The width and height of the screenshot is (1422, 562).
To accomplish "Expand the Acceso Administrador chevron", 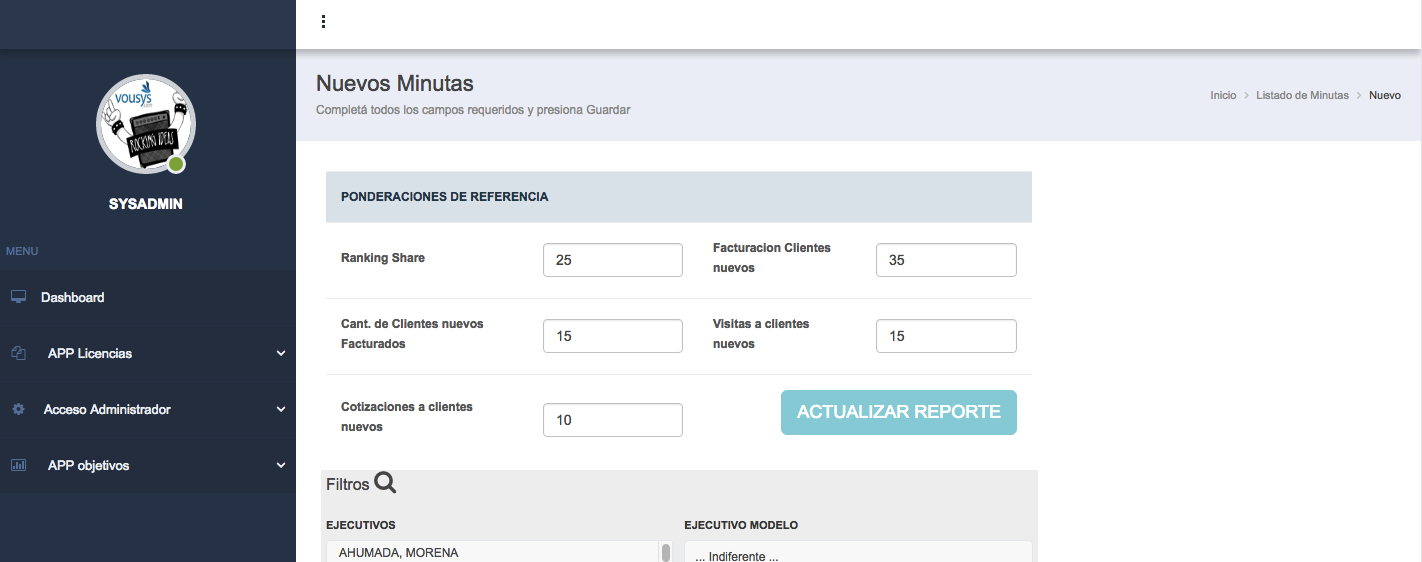I will pyautogui.click(x=281, y=409).
